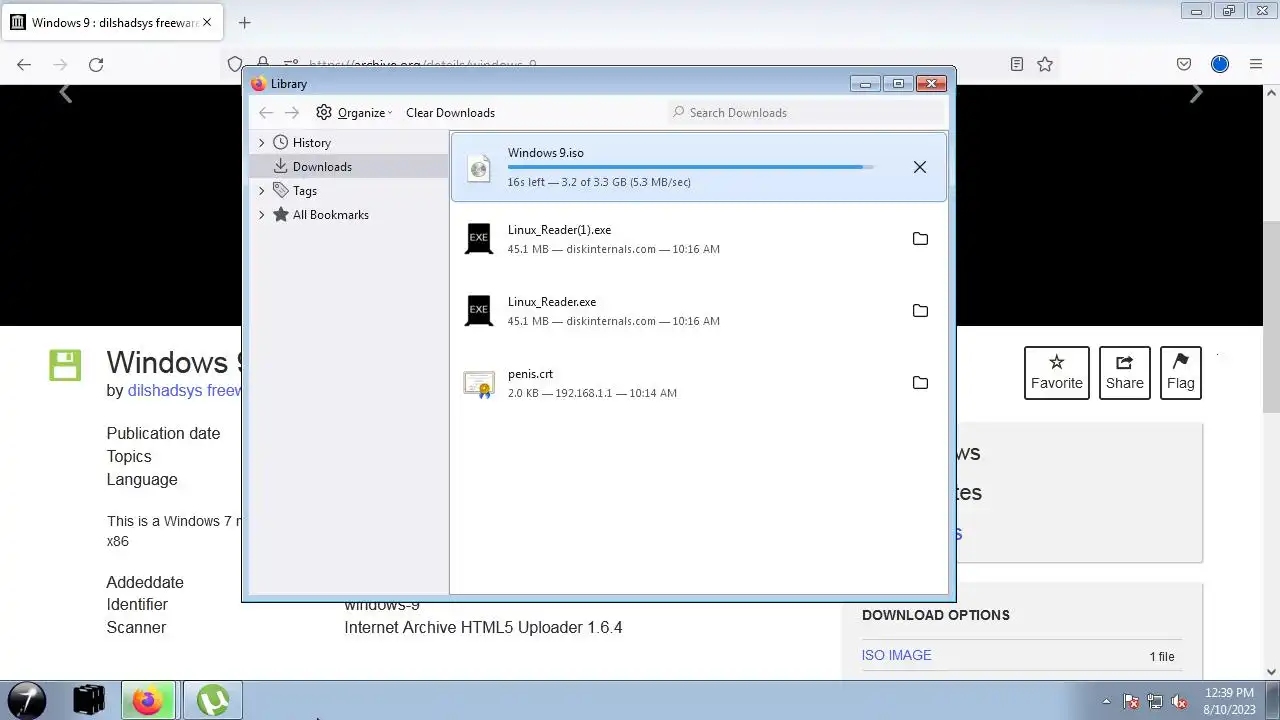Select Tags in the Library sidebar
The height and width of the screenshot is (720, 1280).
click(304, 191)
